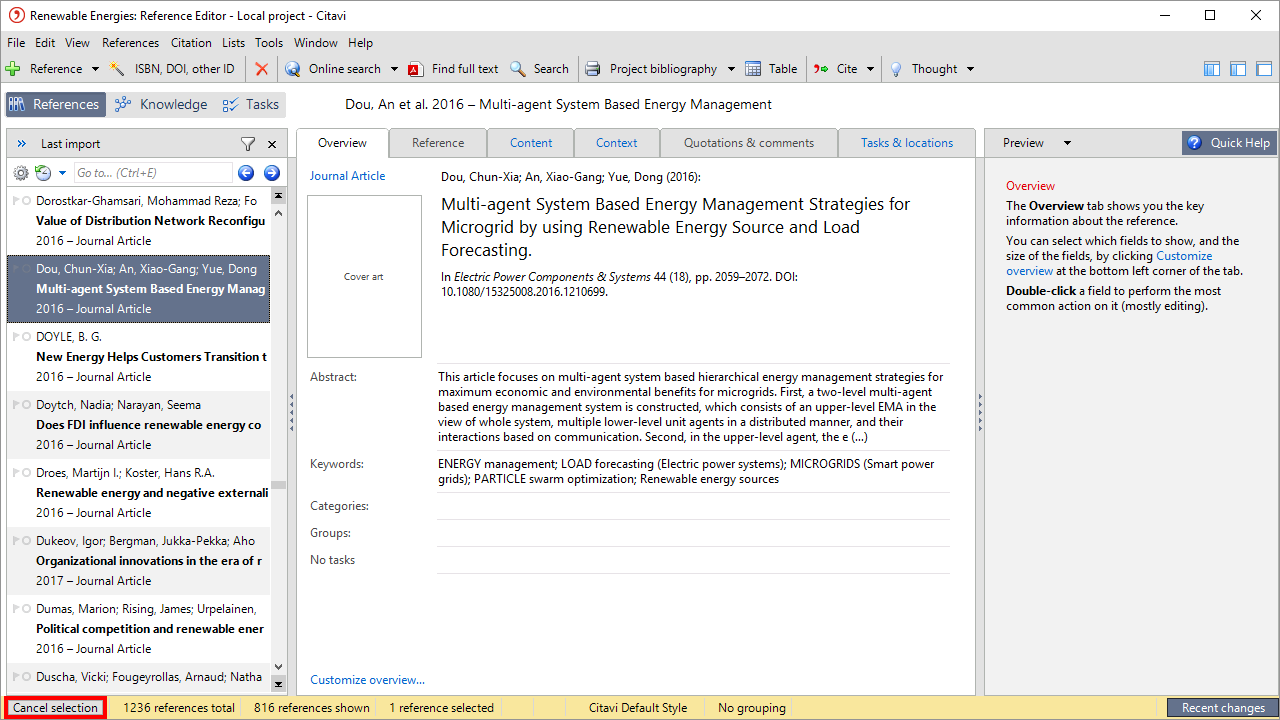
Task: Open the Content tab
Action: coord(531,143)
